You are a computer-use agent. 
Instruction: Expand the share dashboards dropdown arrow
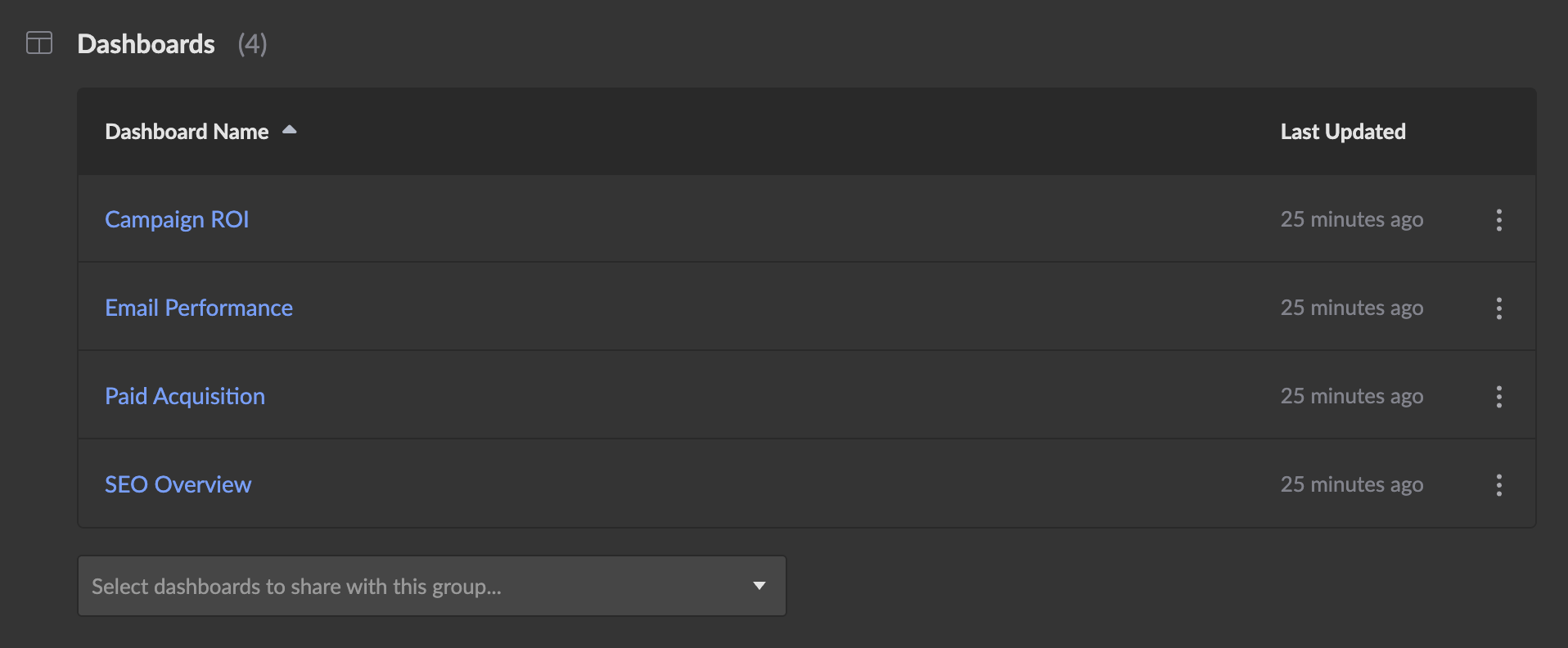(x=759, y=586)
